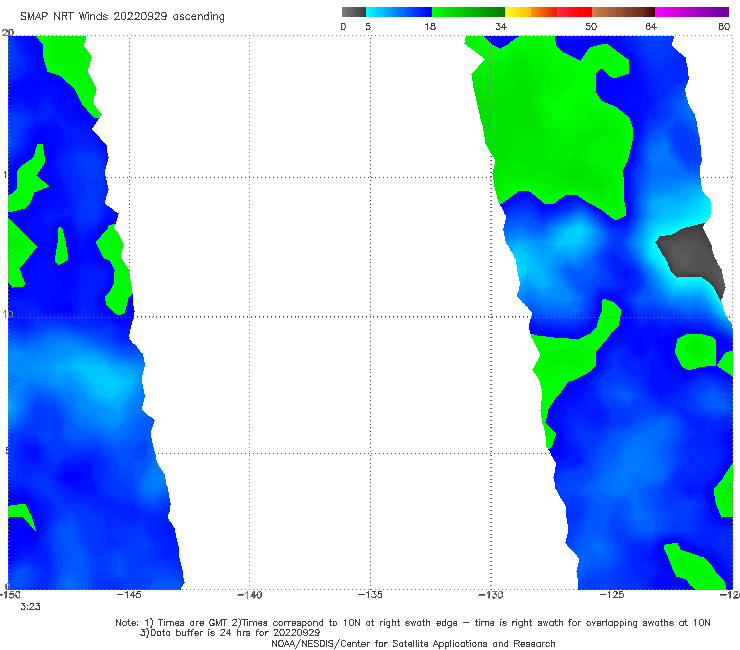Click the title 'SMAP NRT Winds 20220929 ascending'
740x650 pixels.
pos(122,17)
